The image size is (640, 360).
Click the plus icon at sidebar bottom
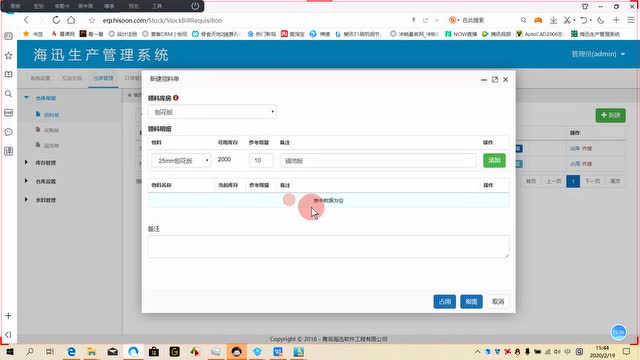(9, 316)
